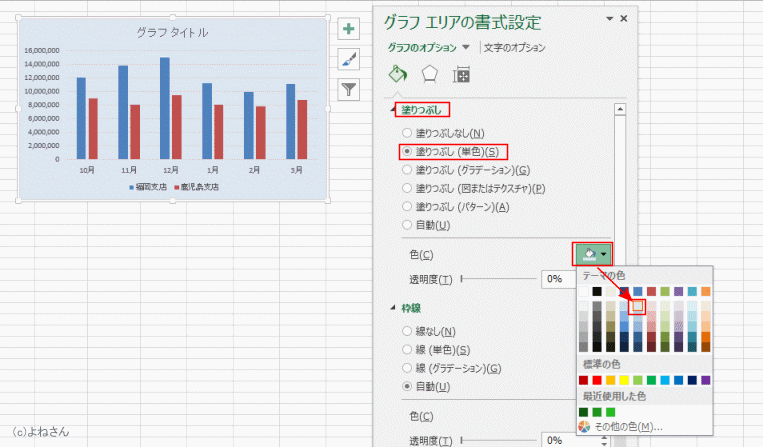Viewport: 763px width, 447px height.
Task: Pick the highlighted light blue theme tint
Action: pyautogui.click(x=638, y=306)
